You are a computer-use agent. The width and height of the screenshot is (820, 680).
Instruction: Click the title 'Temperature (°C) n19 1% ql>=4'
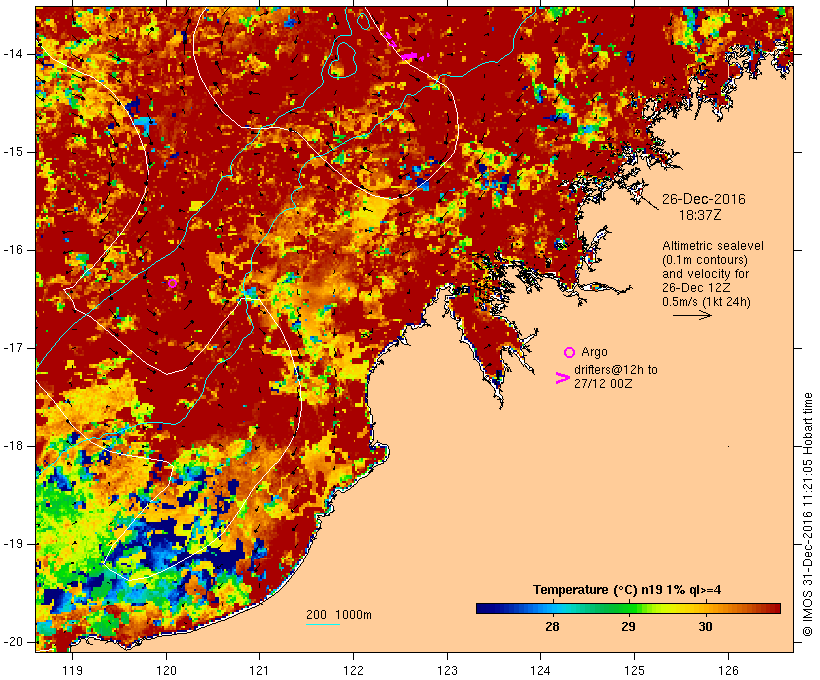point(627,590)
